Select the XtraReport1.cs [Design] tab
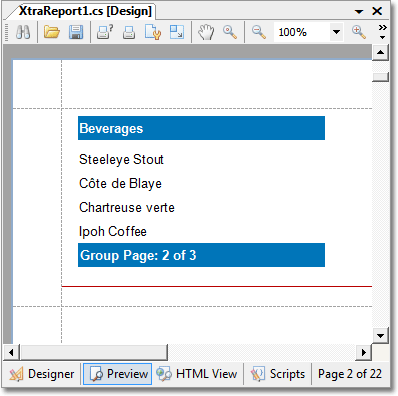This screenshot has width=398, height=396. (x=85, y=11)
